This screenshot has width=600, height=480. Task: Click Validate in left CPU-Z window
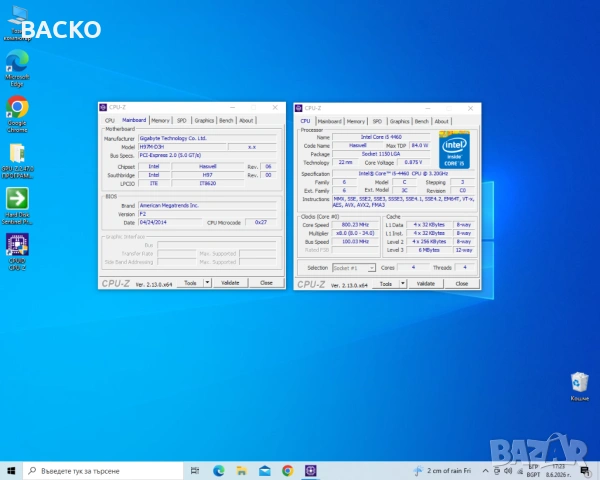[x=230, y=283]
